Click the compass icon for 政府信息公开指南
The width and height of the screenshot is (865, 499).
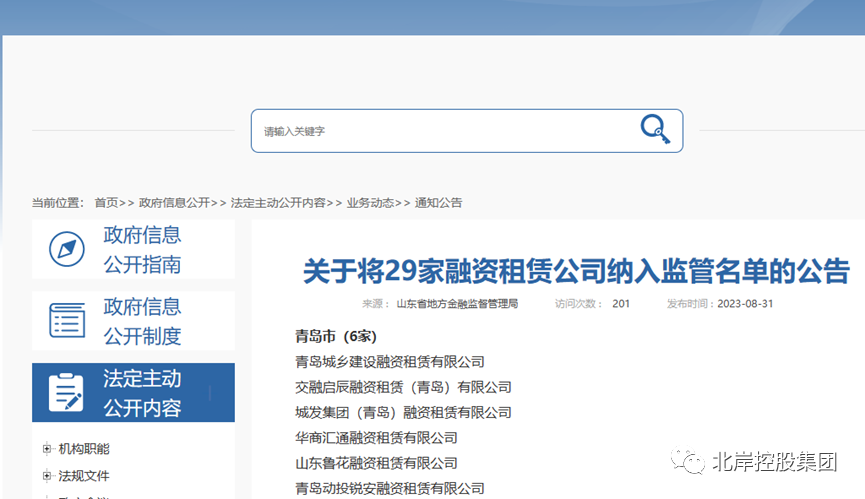[67, 249]
